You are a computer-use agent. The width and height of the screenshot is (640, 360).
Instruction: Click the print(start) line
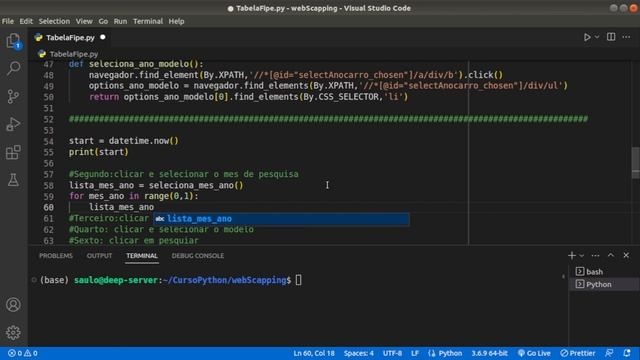(x=98, y=152)
